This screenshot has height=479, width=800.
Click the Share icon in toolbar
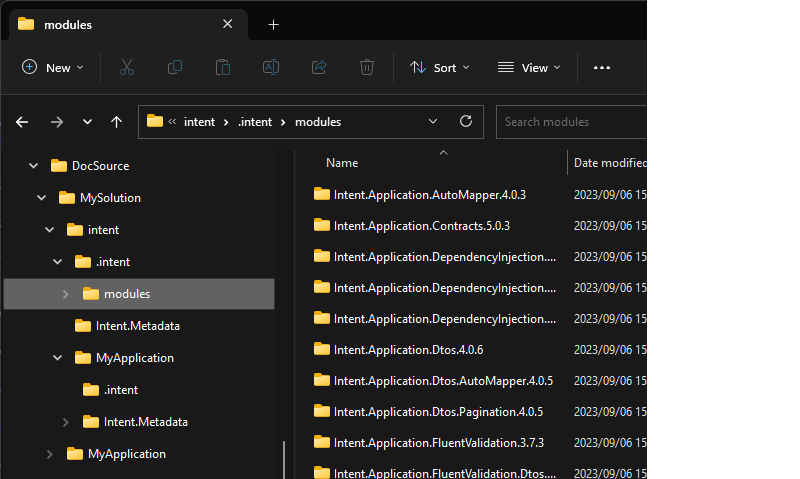tap(319, 67)
